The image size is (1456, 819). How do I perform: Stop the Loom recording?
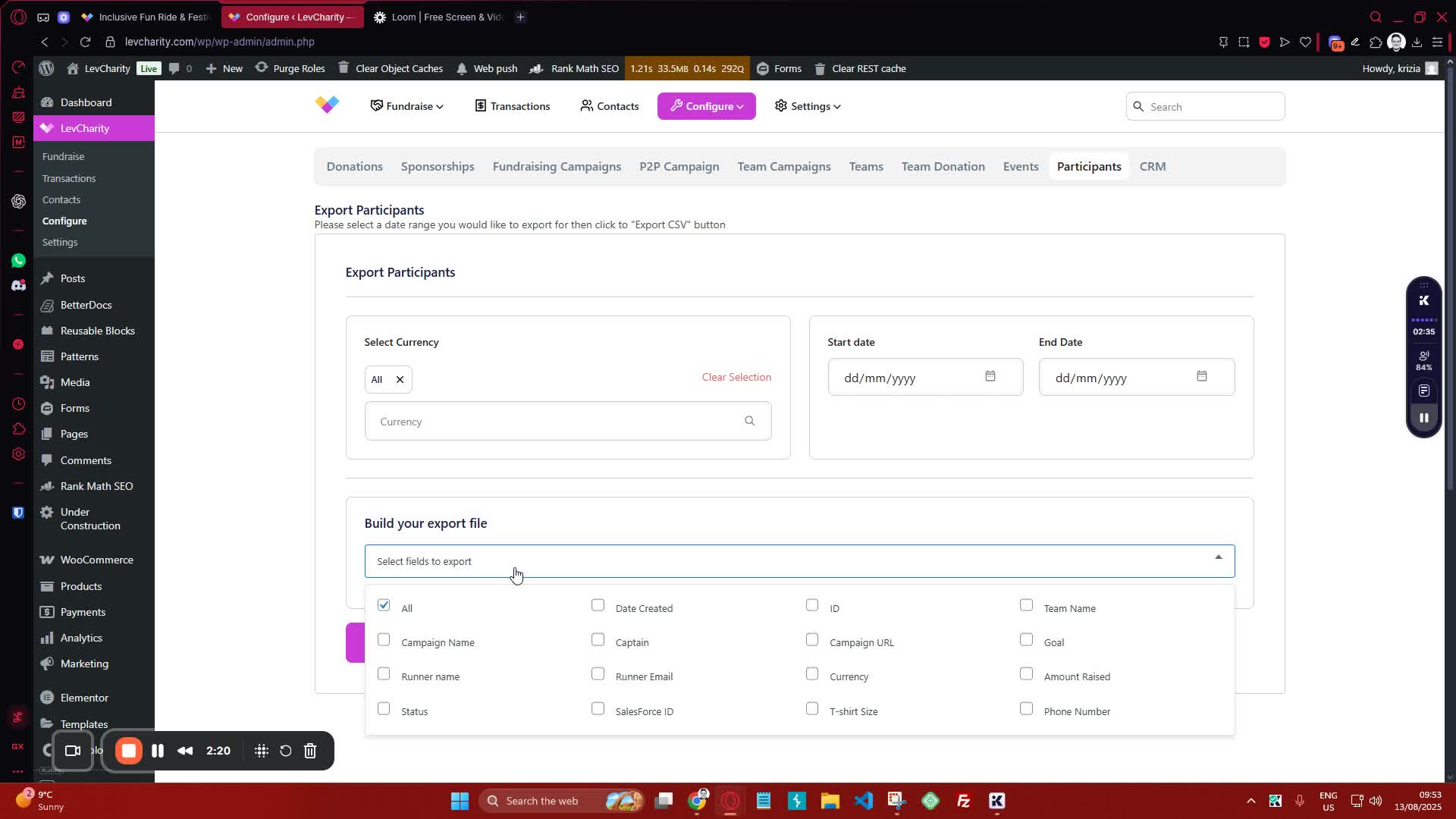click(129, 751)
